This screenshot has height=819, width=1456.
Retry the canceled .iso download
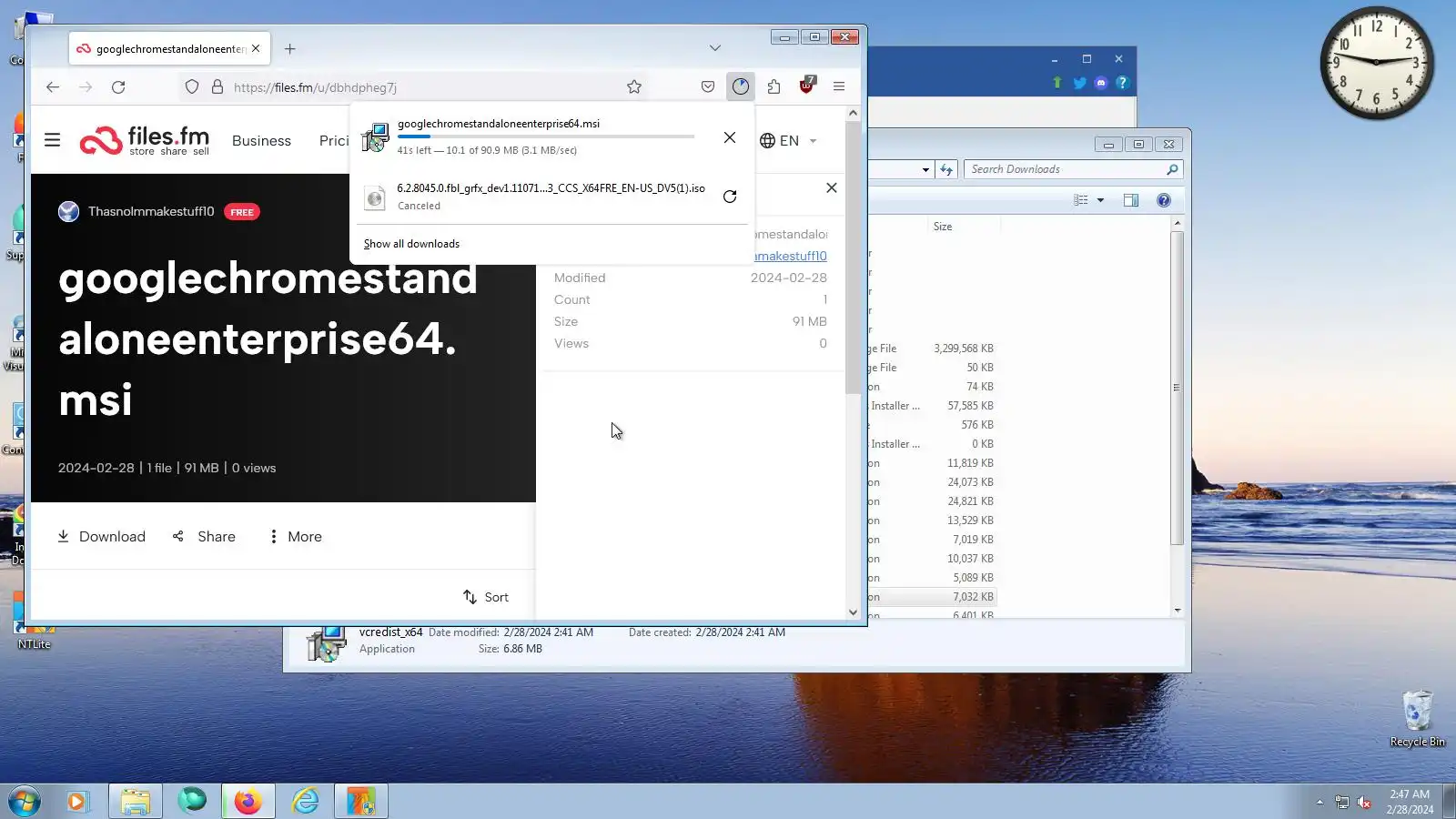tap(730, 197)
